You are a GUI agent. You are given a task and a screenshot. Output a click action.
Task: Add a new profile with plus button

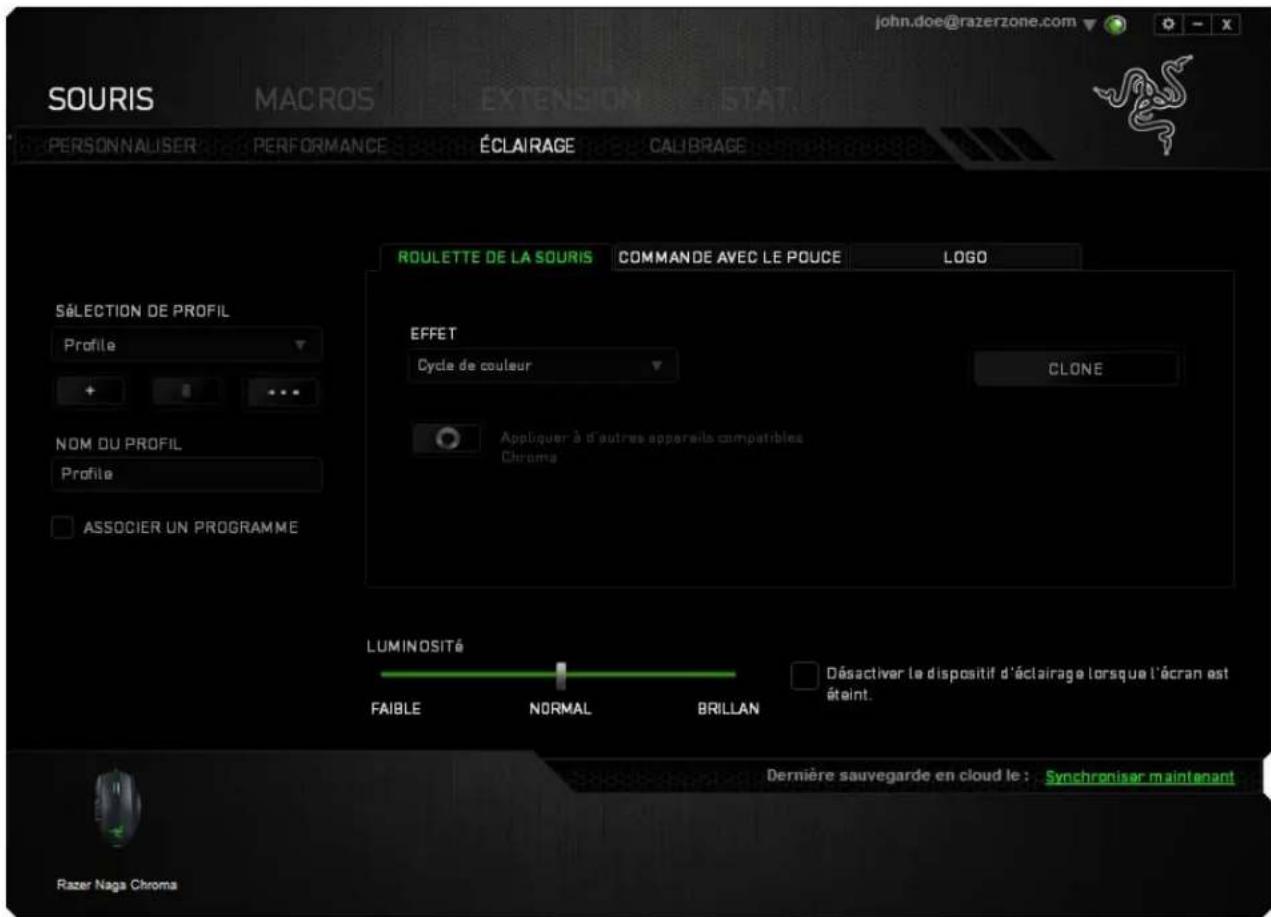coord(91,392)
